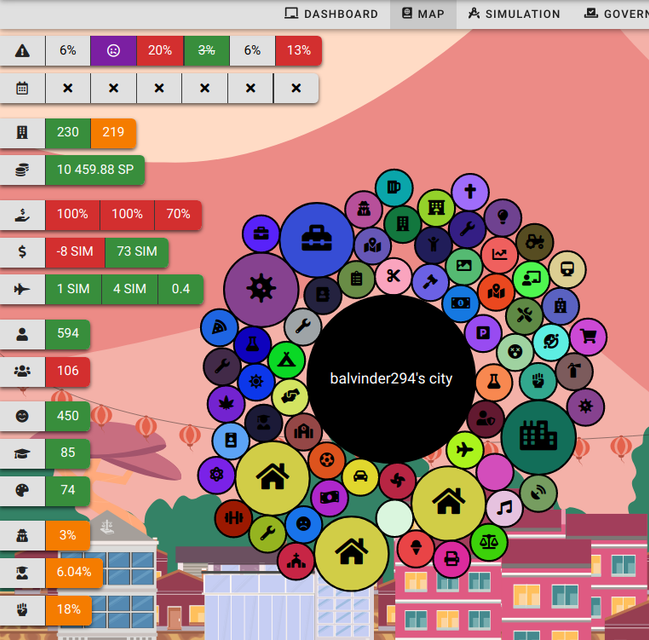
Task: Select the large dark green office building bubble
Action: tap(538, 436)
